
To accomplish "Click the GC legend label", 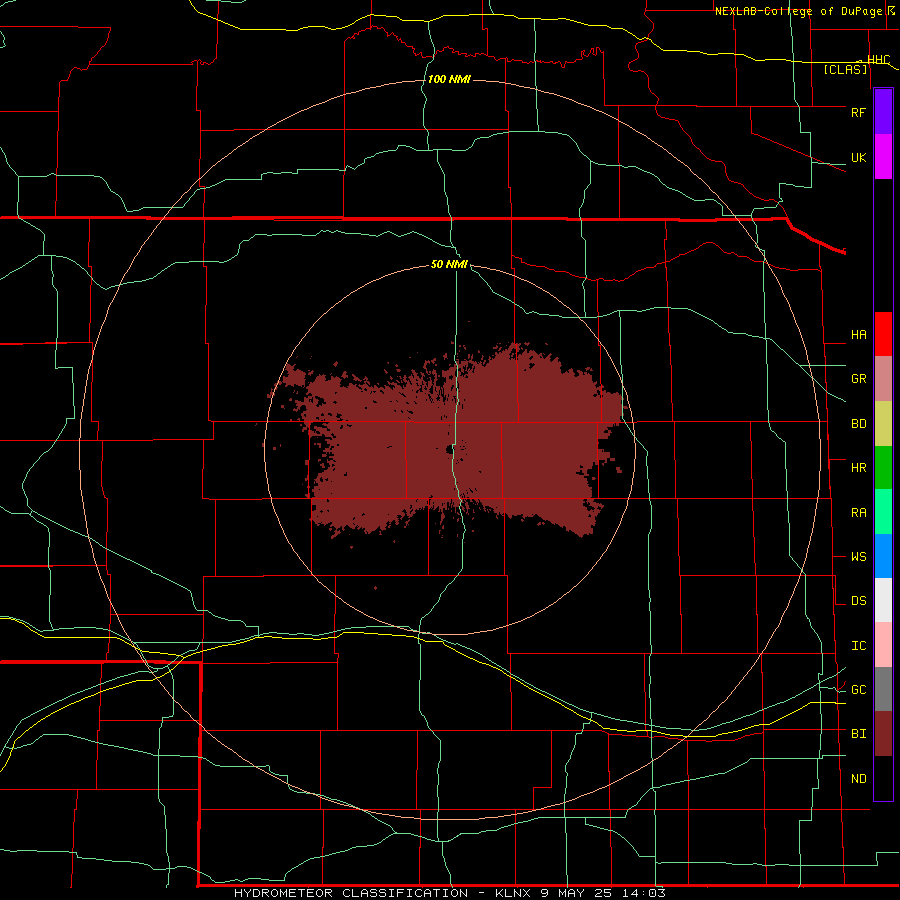I will point(859,689).
